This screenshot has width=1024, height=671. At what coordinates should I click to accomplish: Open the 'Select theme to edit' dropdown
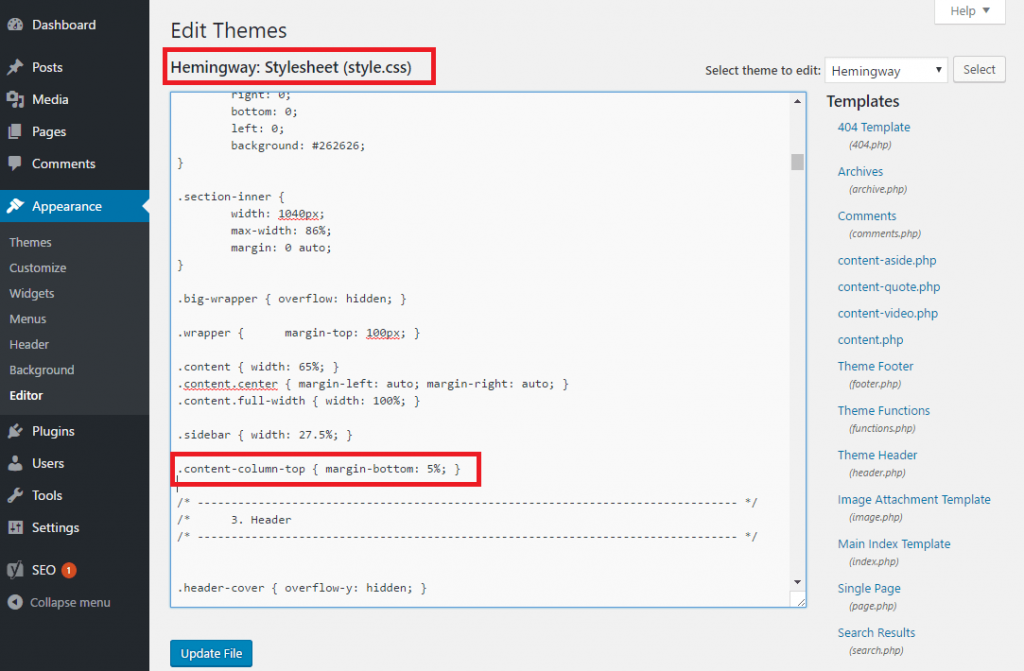[885, 69]
